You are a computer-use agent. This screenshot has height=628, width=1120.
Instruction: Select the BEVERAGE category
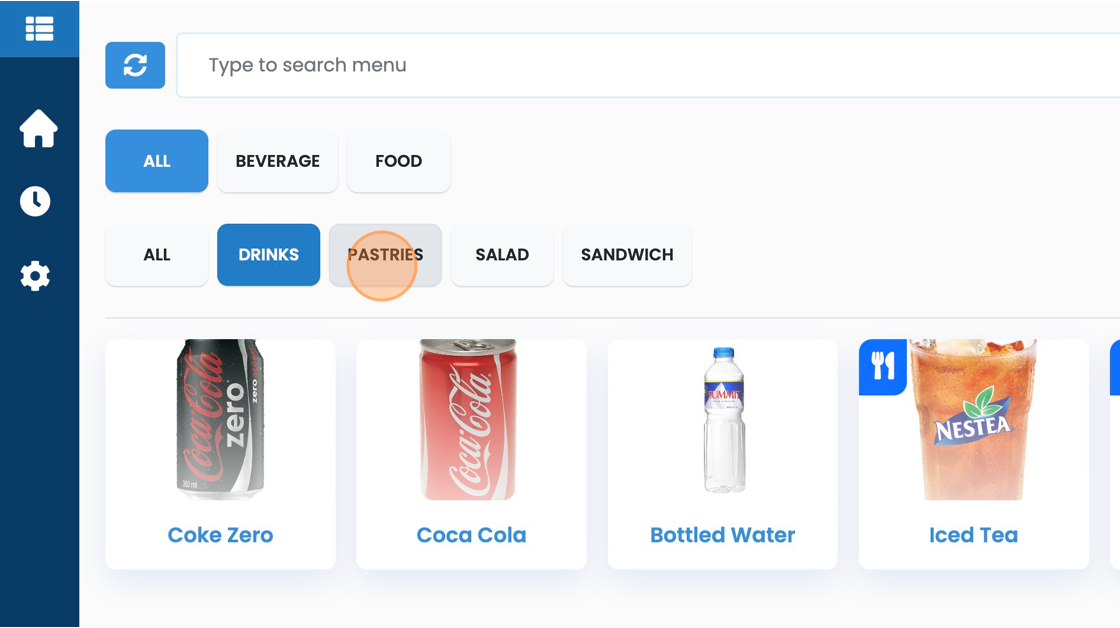[x=278, y=161]
